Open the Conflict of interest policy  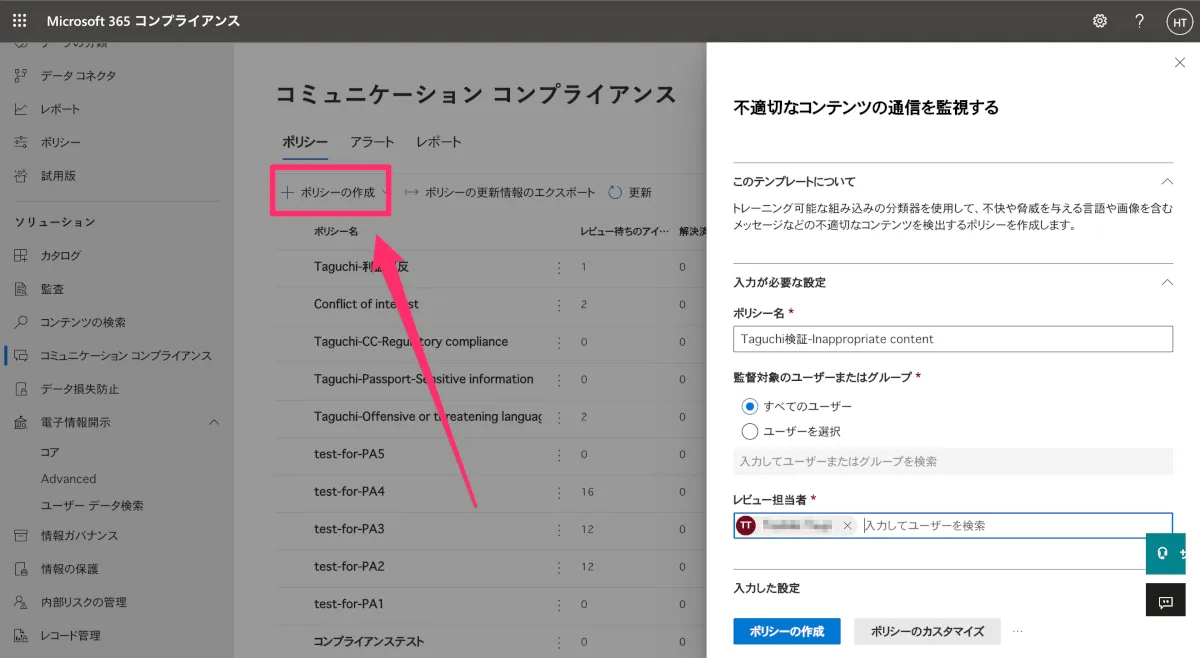(366, 304)
